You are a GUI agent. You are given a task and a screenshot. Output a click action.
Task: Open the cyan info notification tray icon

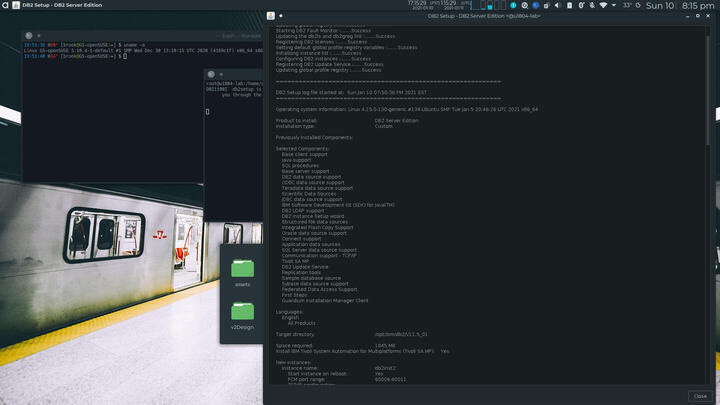(x=513, y=6)
